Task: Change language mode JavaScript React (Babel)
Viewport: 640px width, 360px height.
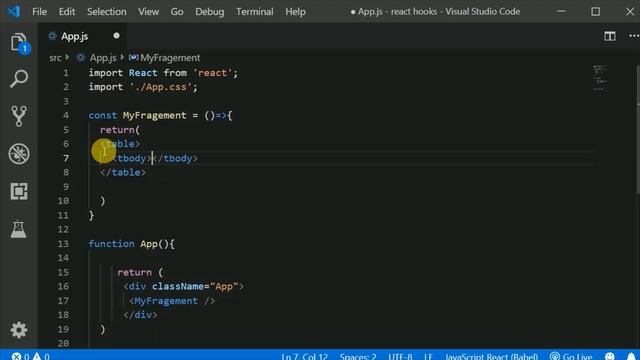Action: point(491,356)
